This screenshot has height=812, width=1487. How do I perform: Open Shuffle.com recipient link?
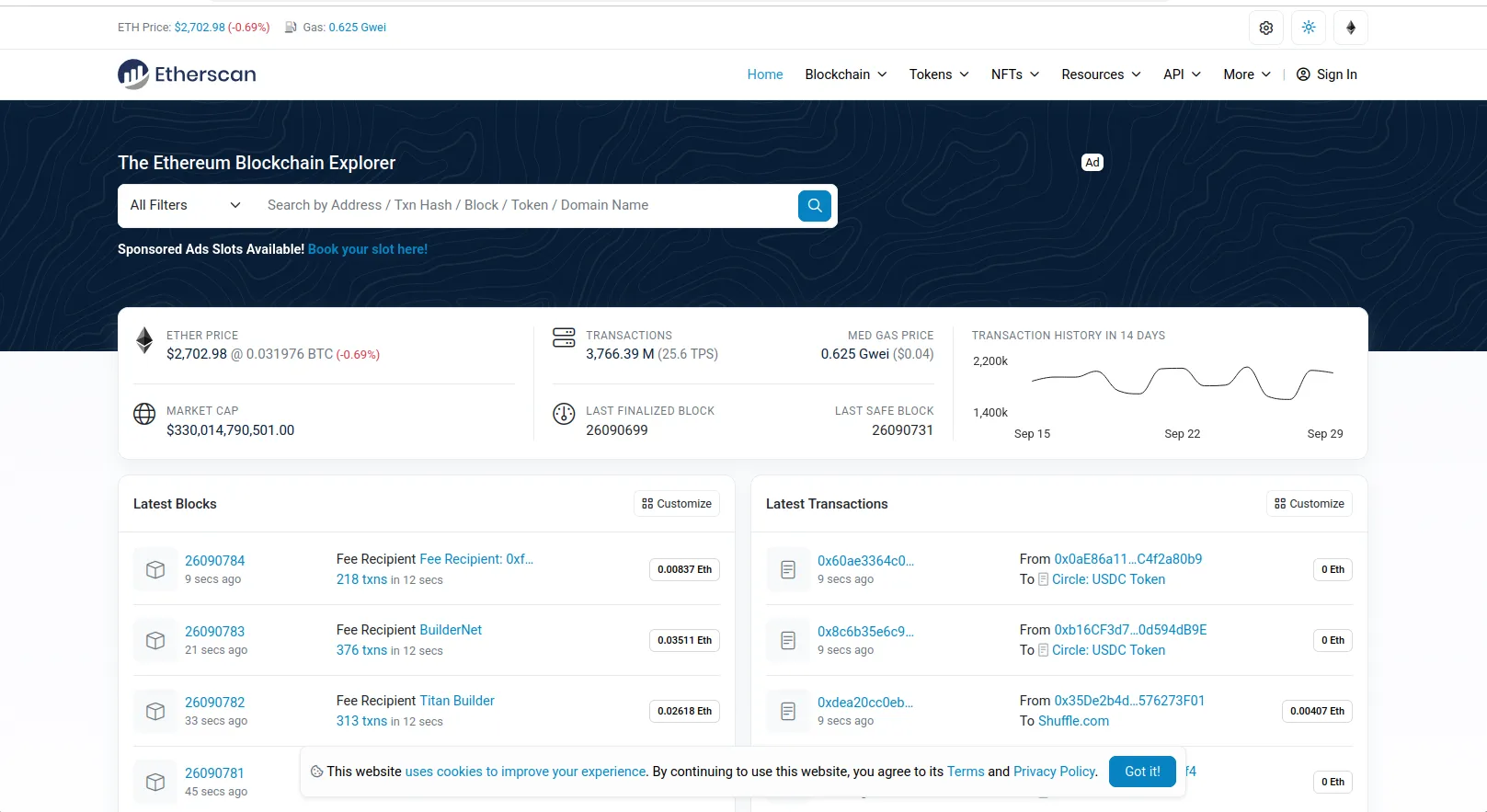(x=1073, y=721)
